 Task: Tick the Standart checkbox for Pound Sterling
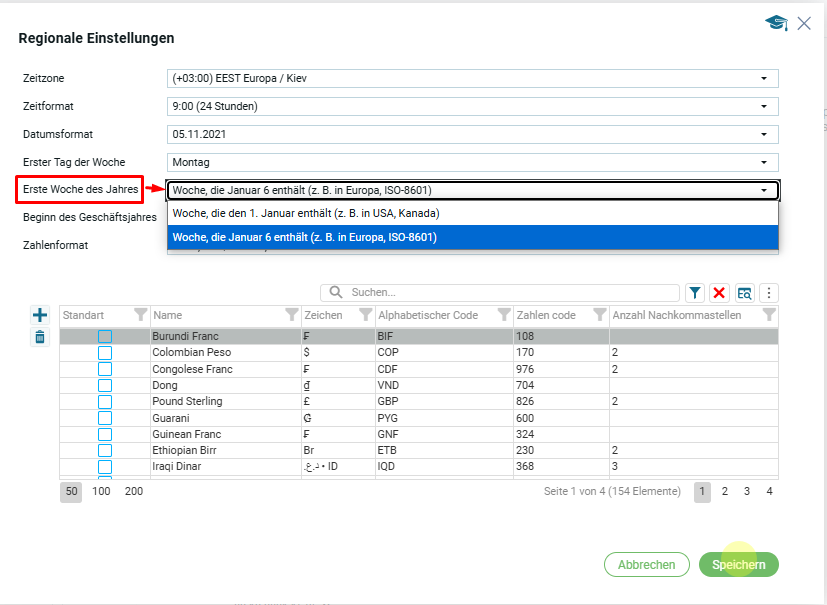[x=105, y=402]
